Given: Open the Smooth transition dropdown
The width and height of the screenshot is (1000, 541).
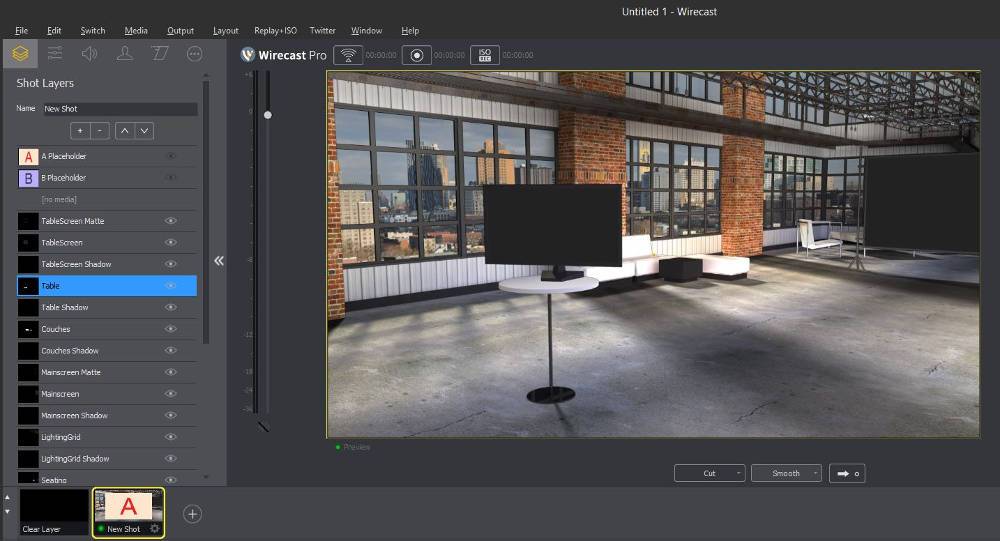Looking at the screenshot, I should point(786,473).
